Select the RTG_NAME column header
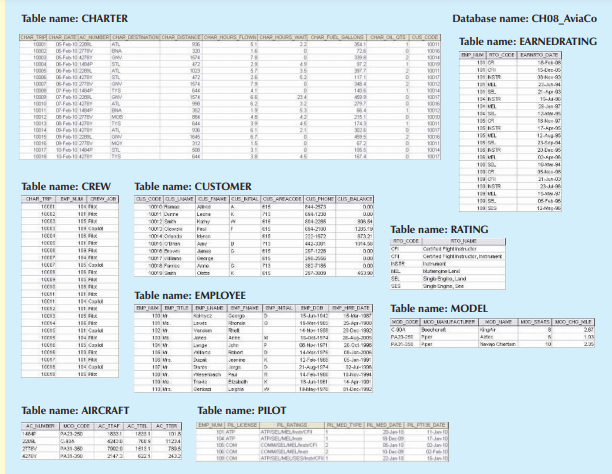The height and width of the screenshot is (474, 612). pyautogui.click(x=463, y=241)
